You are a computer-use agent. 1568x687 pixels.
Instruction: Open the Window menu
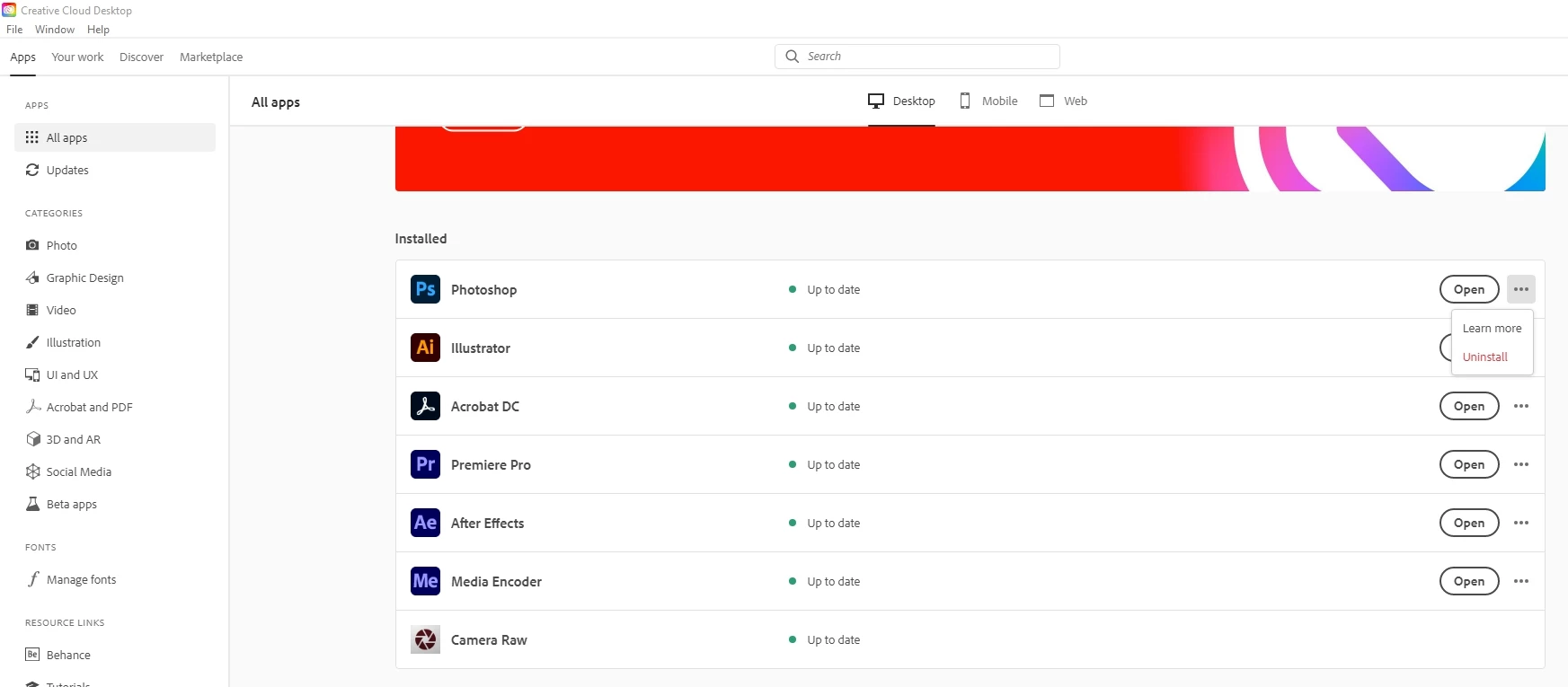[55, 30]
